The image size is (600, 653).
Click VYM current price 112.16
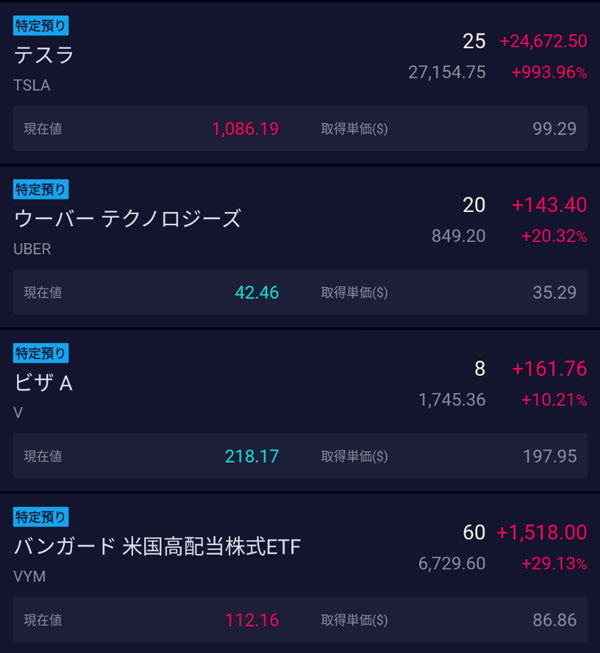coord(252,621)
